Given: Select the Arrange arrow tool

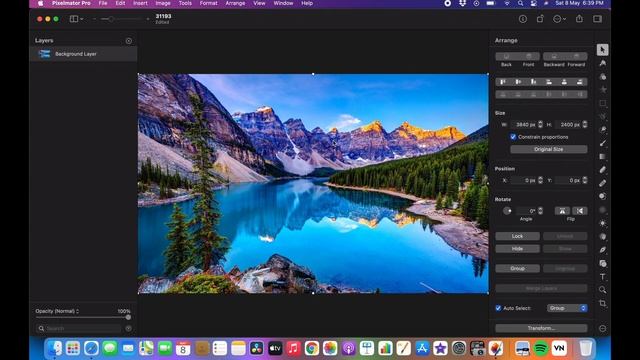Looking at the screenshot, I should (x=602, y=50).
